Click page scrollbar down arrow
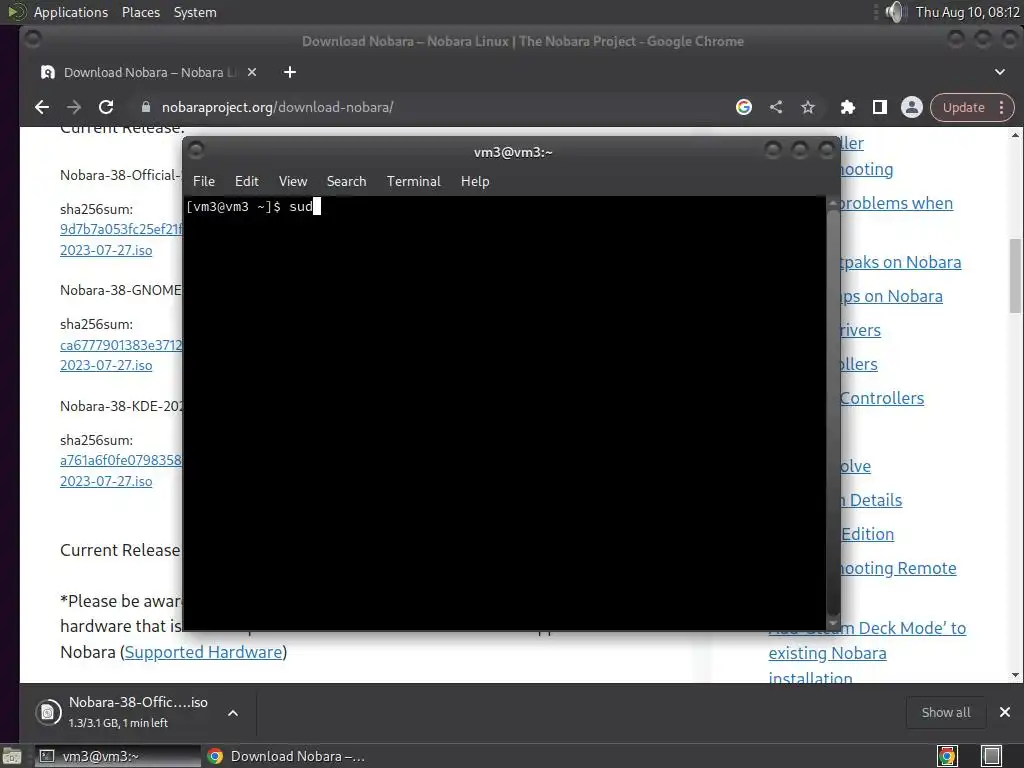Image resolution: width=1024 pixels, height=768 pixels. [x=1015, y=675]
